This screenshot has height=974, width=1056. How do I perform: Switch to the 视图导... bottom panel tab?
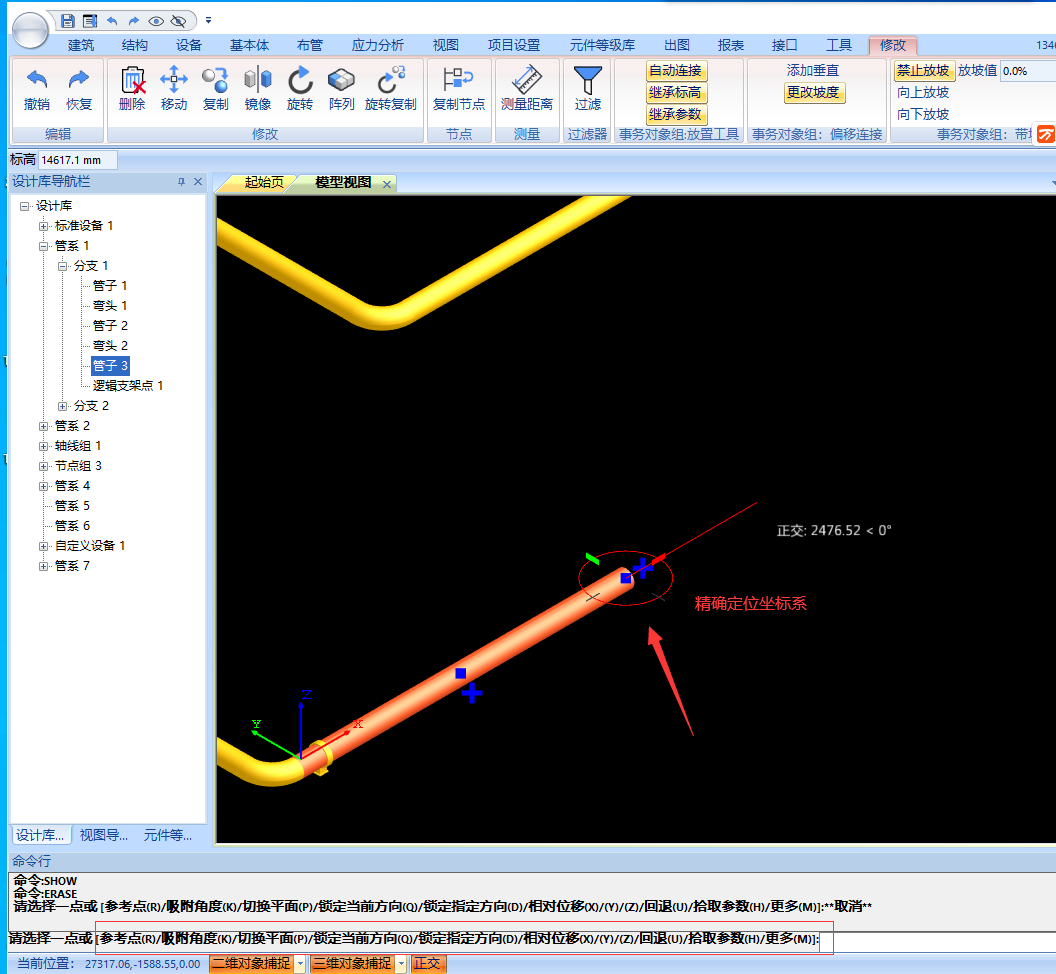coord(104,835)
